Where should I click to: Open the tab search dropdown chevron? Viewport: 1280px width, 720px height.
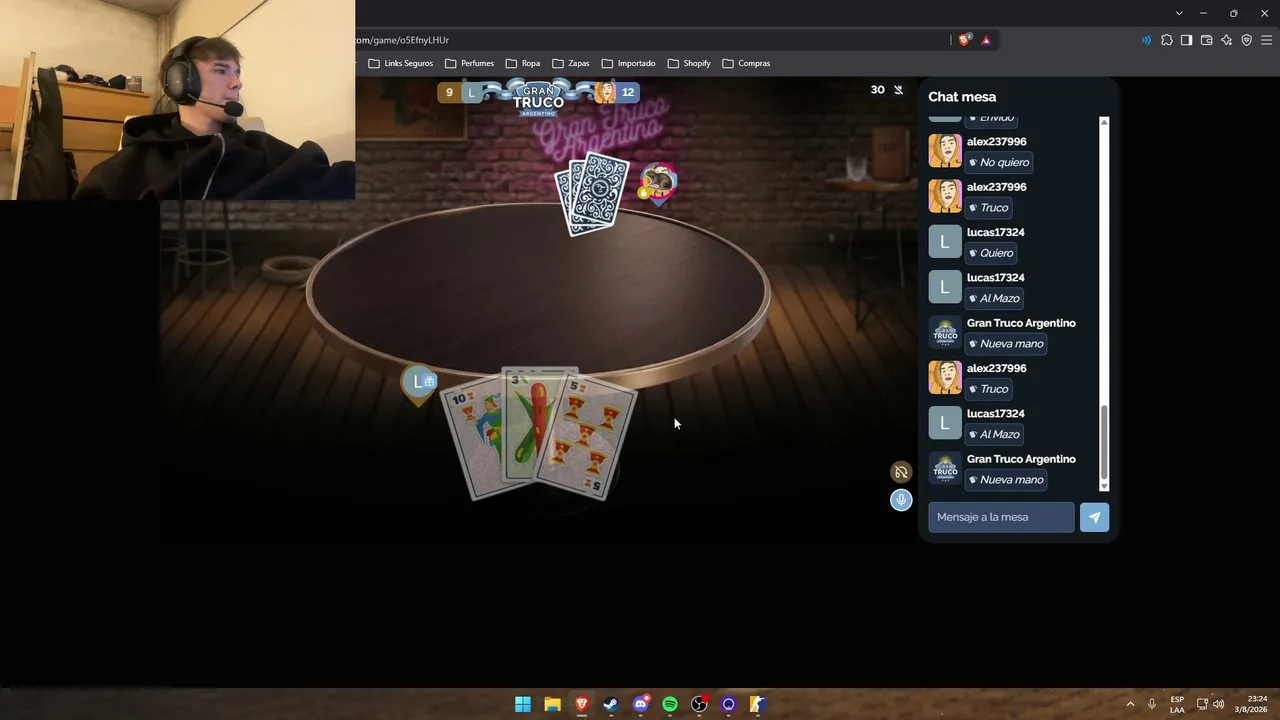pos(1179,13)
